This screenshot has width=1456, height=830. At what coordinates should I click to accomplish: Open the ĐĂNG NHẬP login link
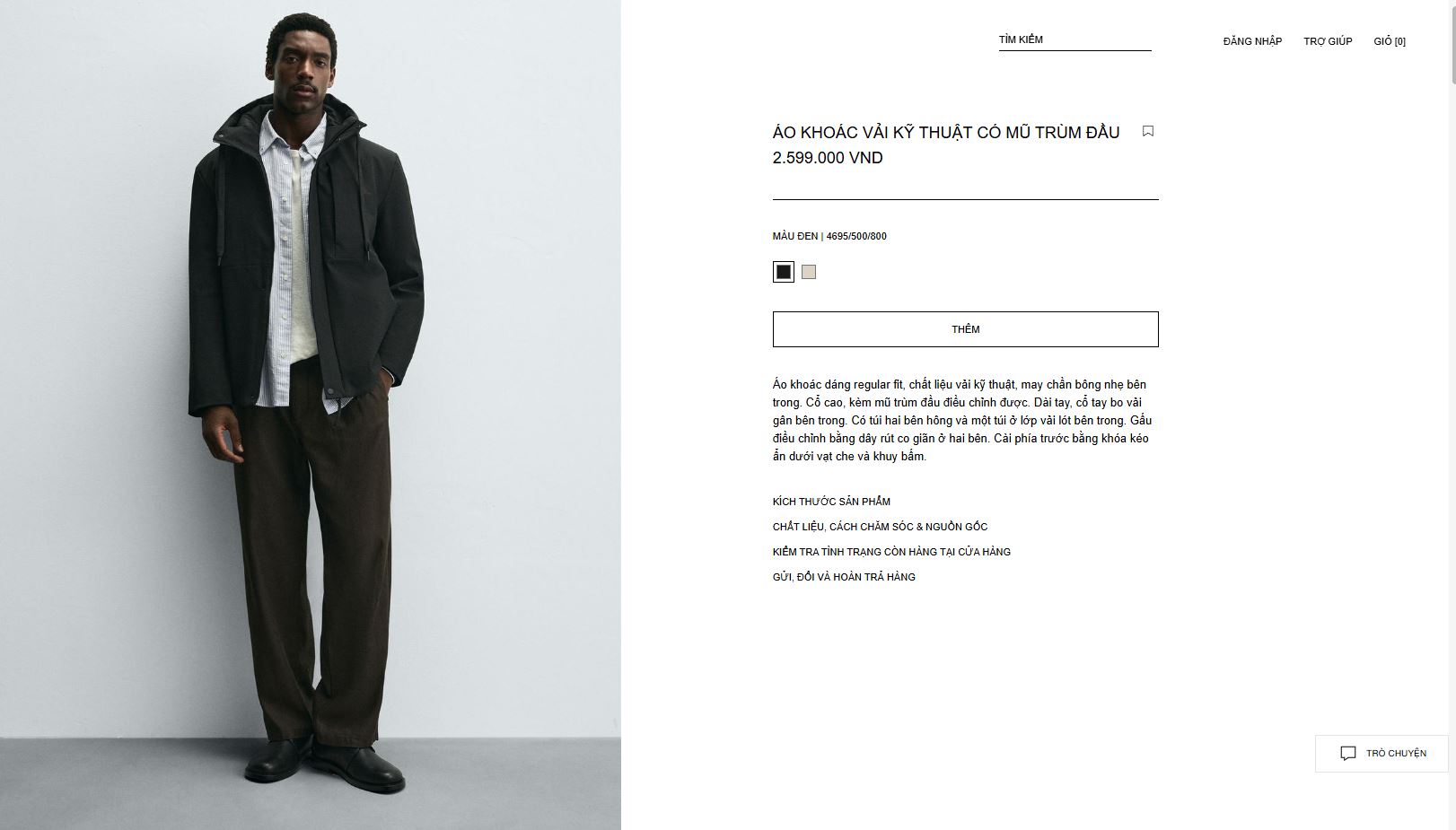coord(1252,41)
